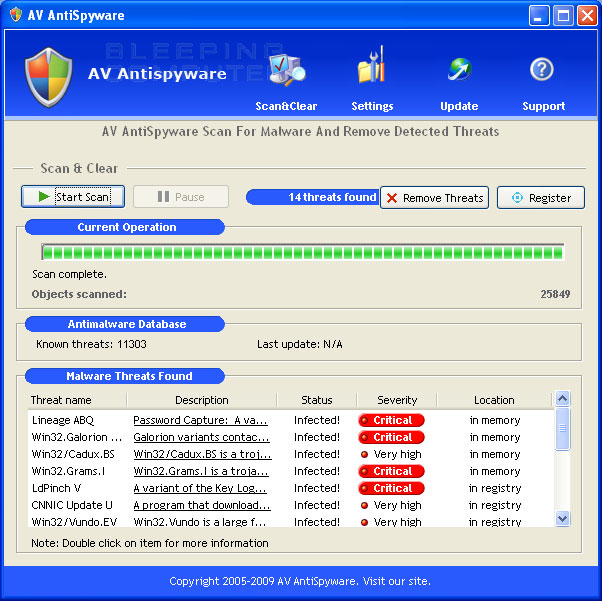Screen dimensions: 602x601
Task: Select the Win32/Cadux.BS threat name
Action: click(73, 454)
